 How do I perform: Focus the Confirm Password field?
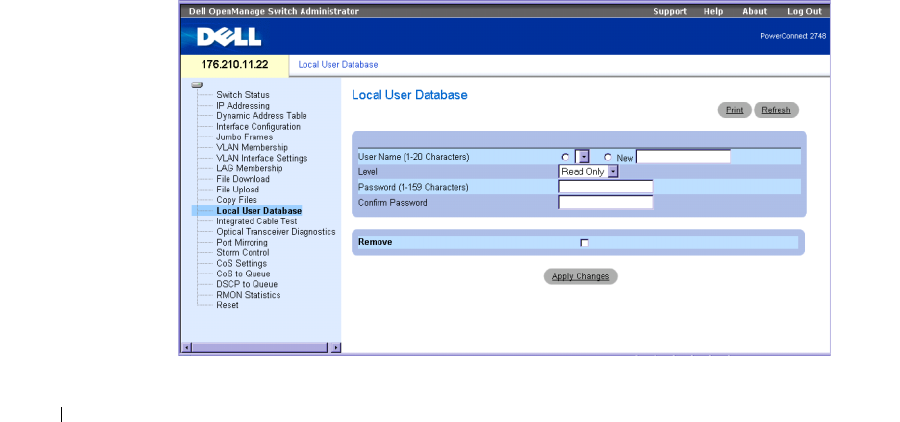605,202
